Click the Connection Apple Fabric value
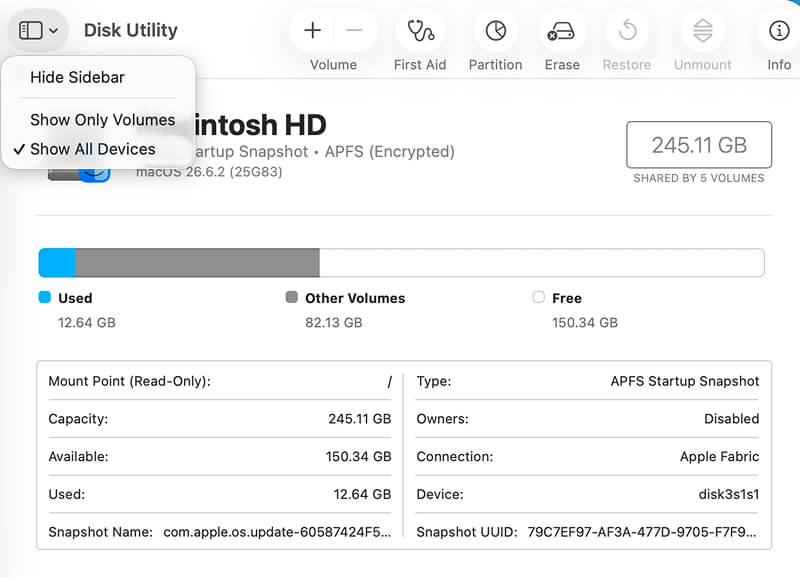This screenshot has width=800, height=578. pyautogui.click(x=719, y=457)
